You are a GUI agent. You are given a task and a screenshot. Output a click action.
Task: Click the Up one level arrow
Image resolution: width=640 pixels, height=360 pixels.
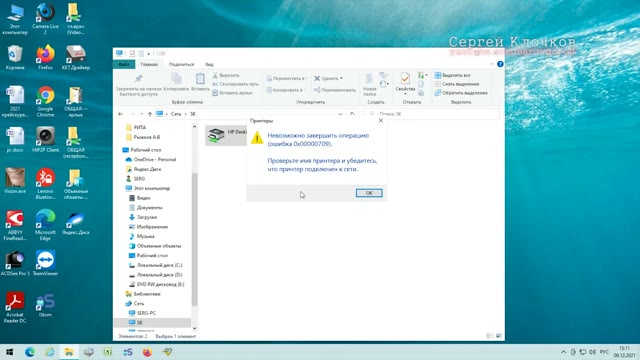click(150, 114)
